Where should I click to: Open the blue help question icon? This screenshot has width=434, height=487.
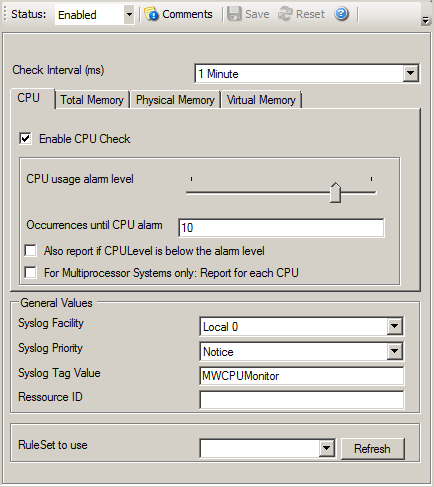click(x=341, y=14)
